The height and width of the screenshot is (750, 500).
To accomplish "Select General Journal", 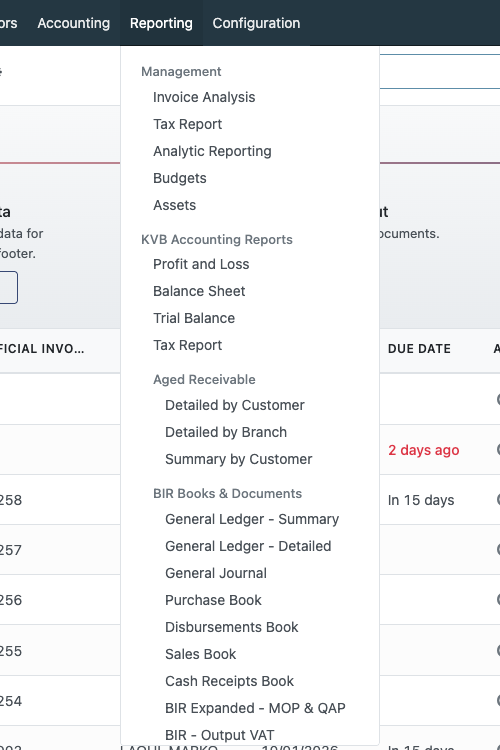I will (x=216, y=573).
